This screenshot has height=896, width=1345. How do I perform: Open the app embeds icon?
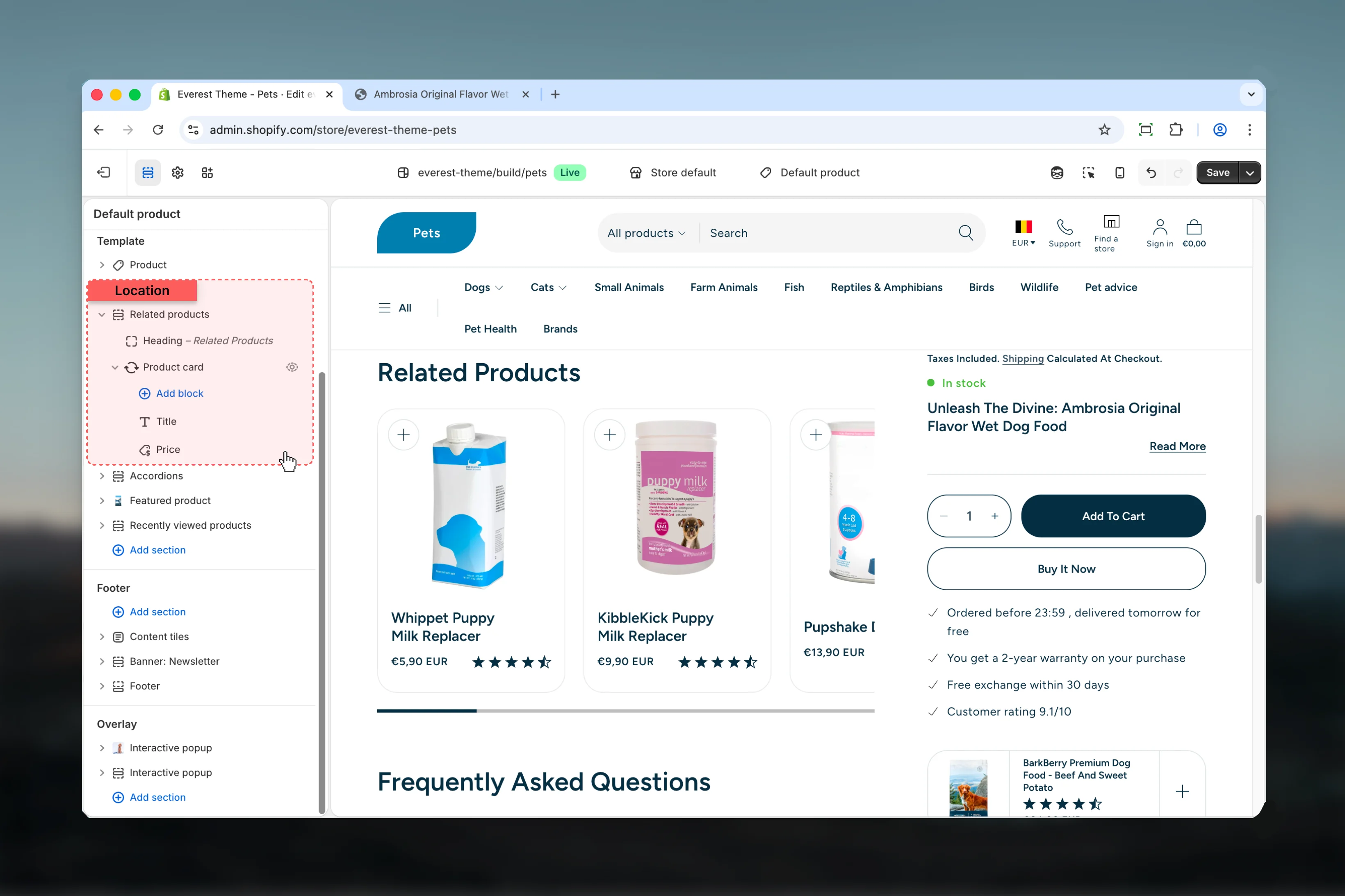click(x=207, y=173)
